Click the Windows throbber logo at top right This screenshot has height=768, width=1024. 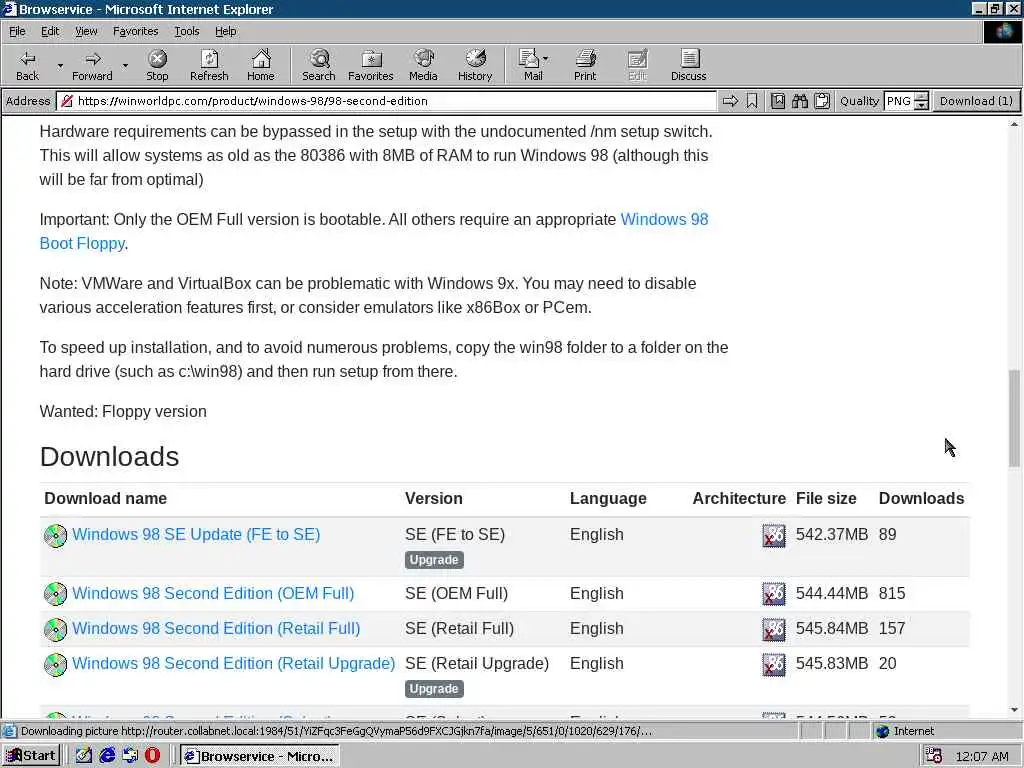1002,31
